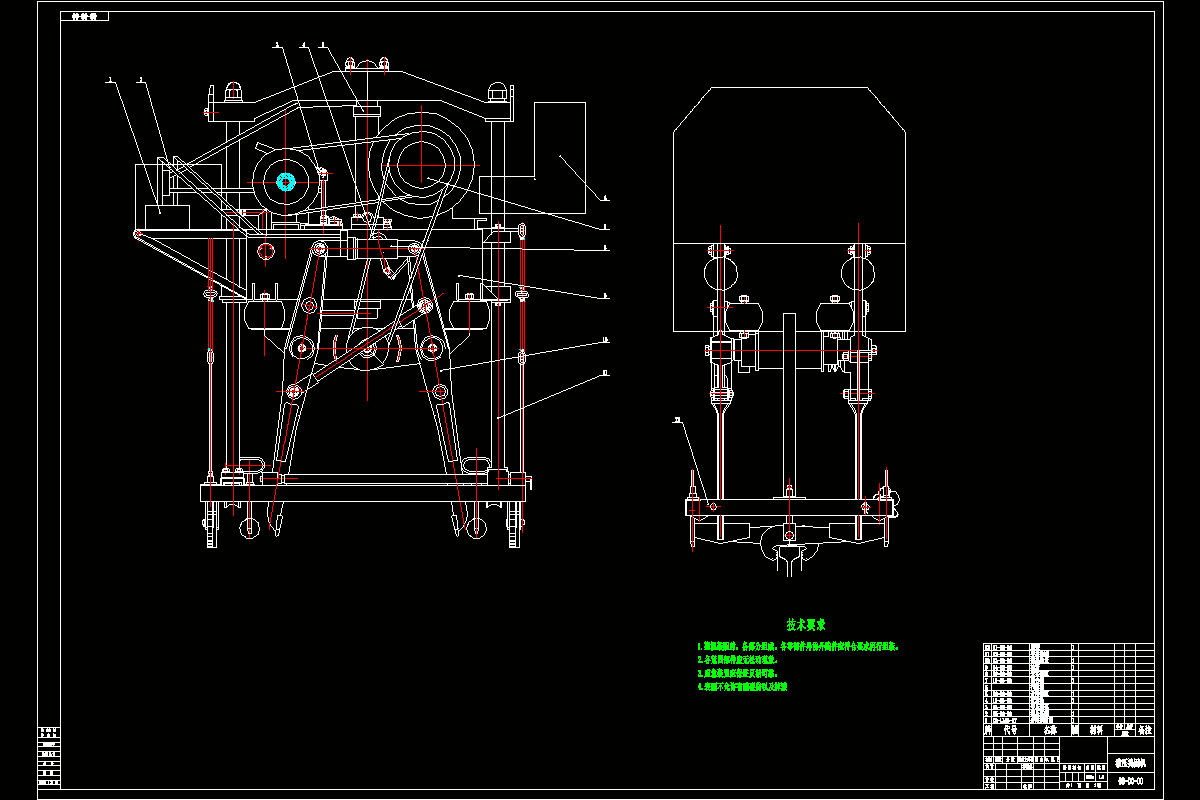Click the green 技术要求 heading

[x=805, y=625]
